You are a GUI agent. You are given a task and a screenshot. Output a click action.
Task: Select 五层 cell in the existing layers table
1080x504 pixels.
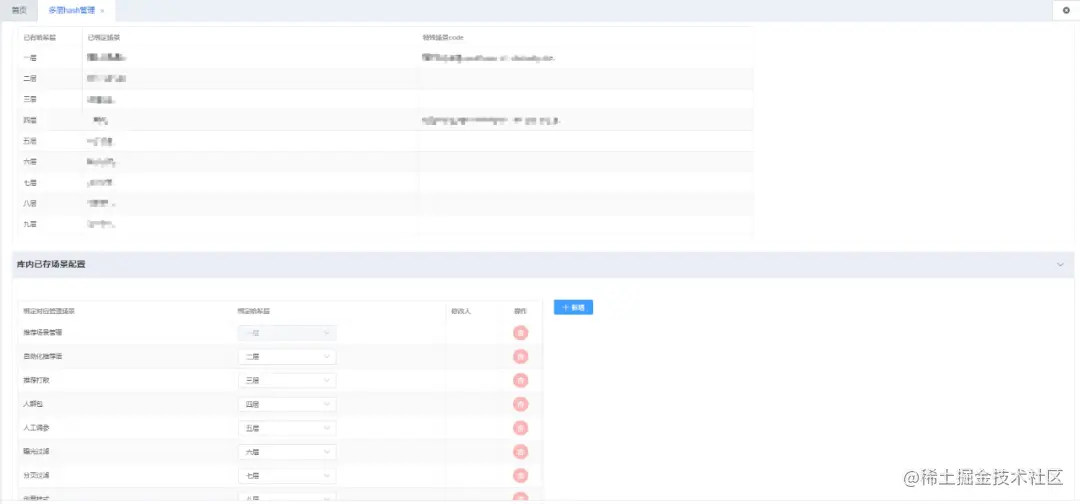(30, 141)
